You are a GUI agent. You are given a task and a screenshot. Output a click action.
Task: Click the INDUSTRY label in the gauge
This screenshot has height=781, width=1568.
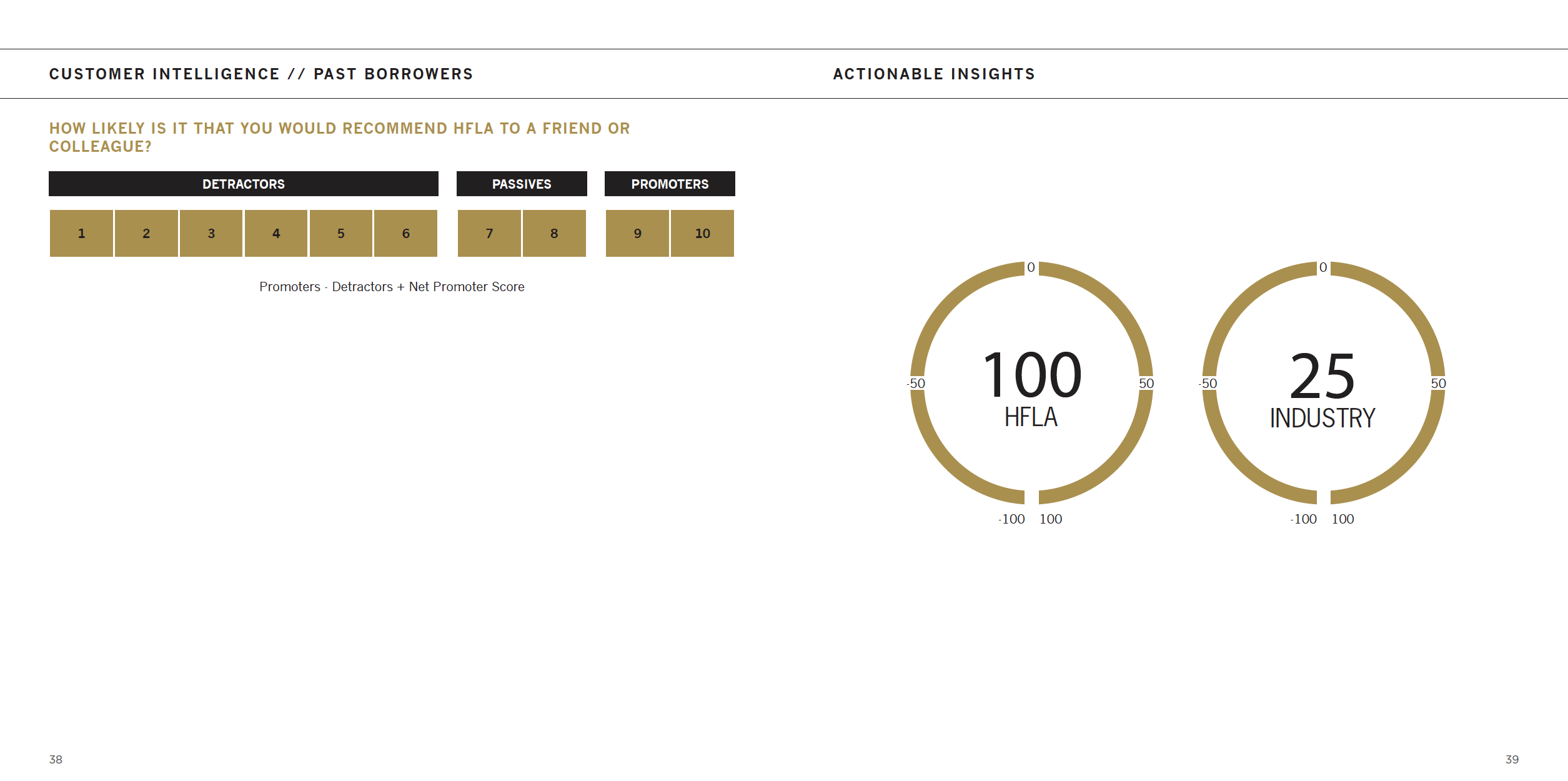point(1322,418)
